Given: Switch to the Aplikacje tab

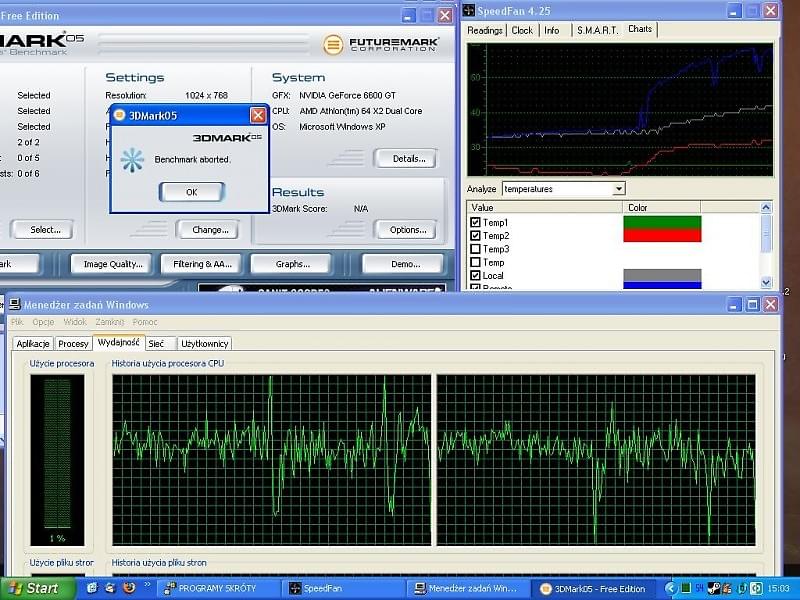Looking at the screenshot, I should pyautogui.click(x=33, y=343).
